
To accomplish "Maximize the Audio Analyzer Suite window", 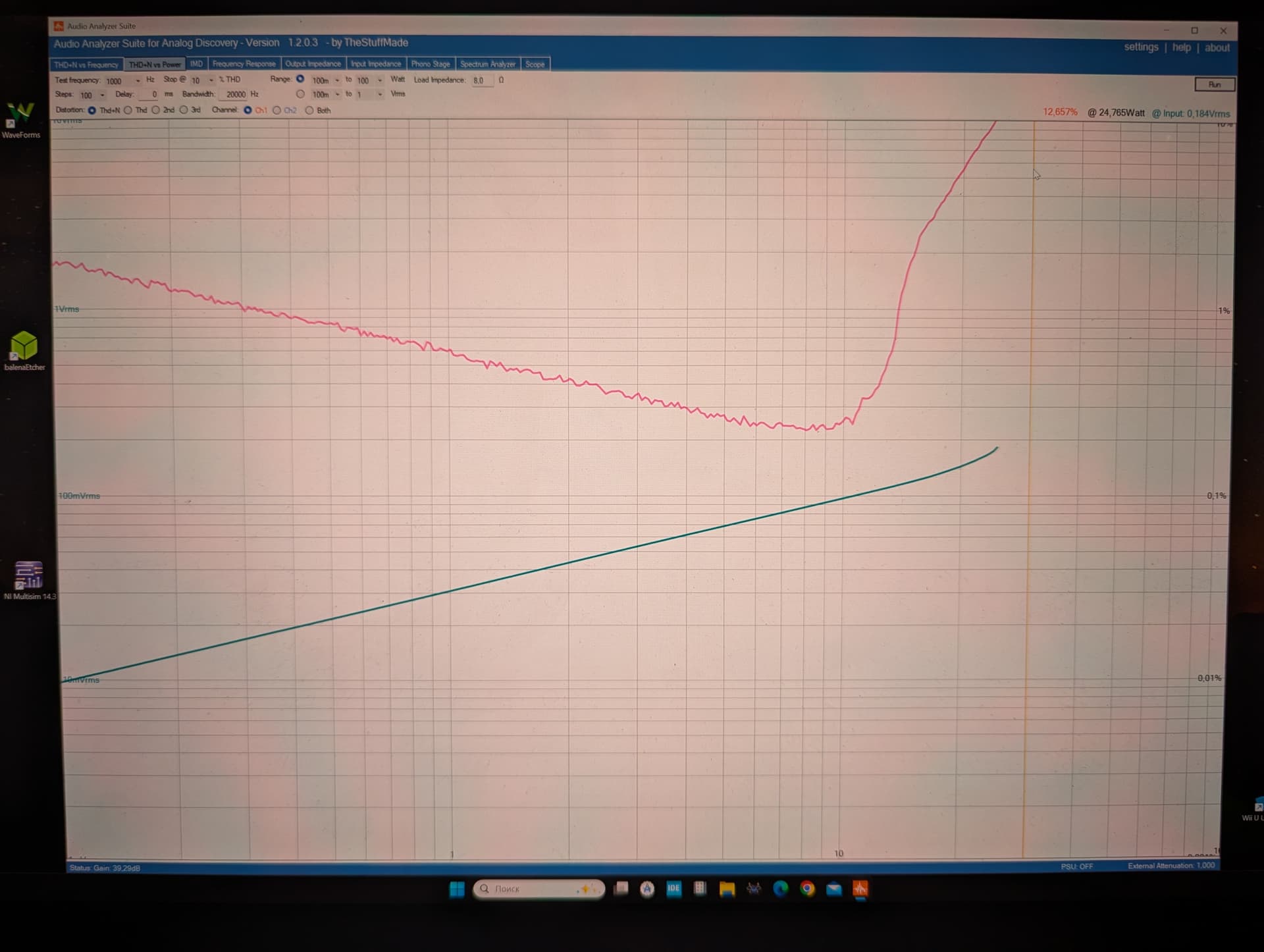I will coord(1194,30).
